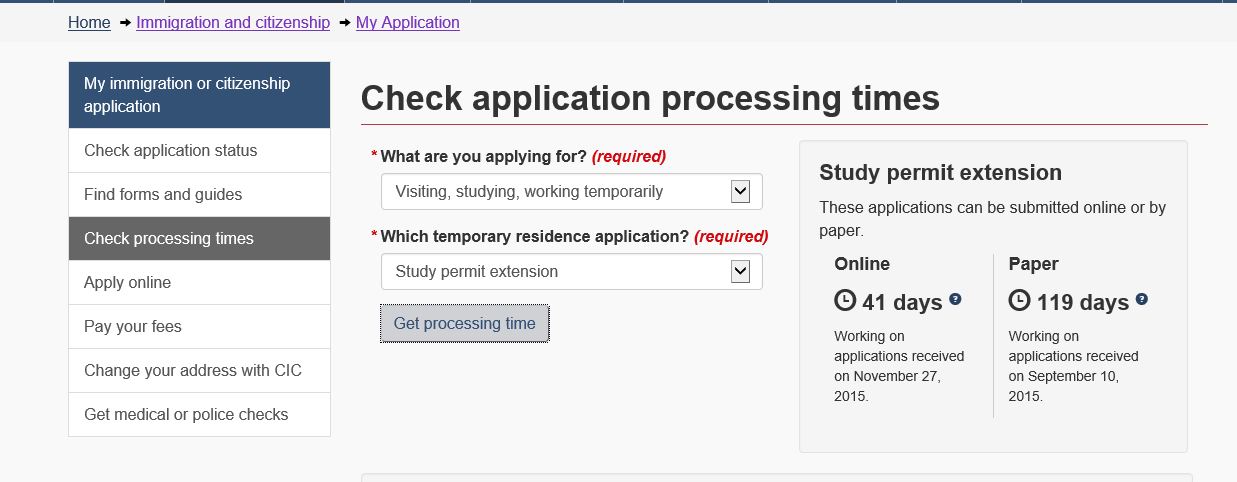This screenshot has height=482, width=1237.
Task: Navigate to Find forms and guides
Action: (x=163, y=195)
